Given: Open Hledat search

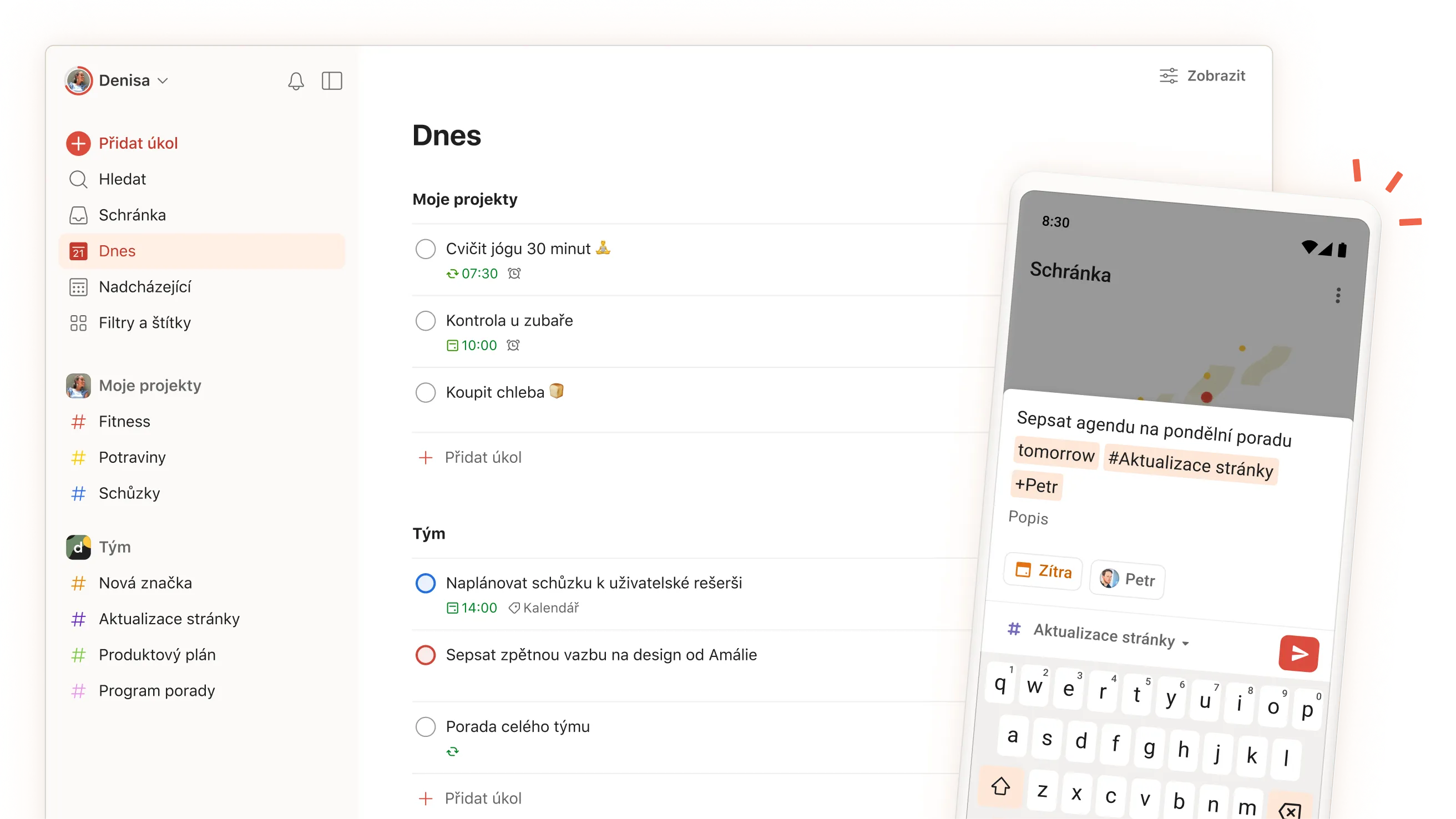Looking at the screenshot, I should [x=122, y=179].
